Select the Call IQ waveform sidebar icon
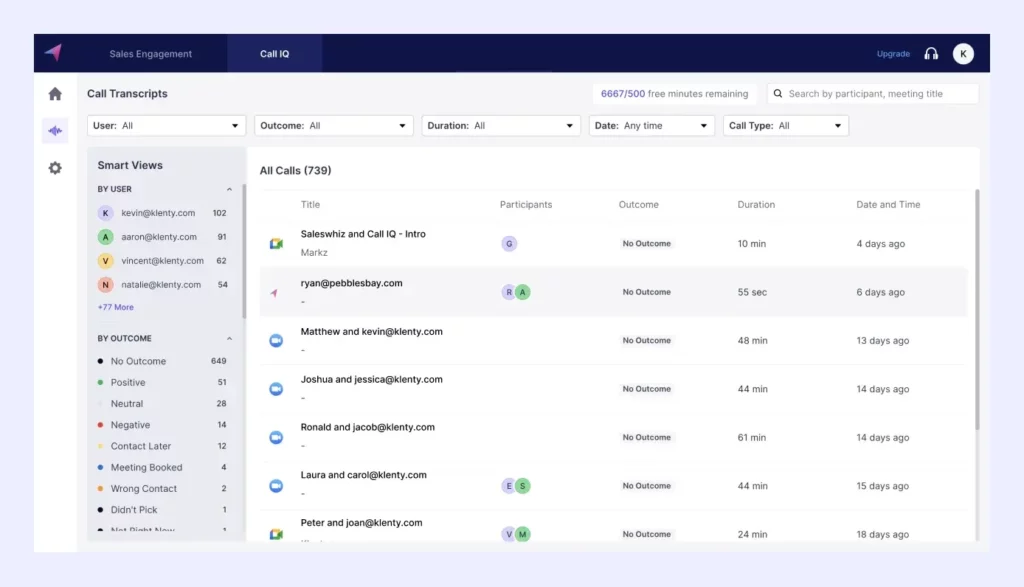Image resolution: width=1024 pixels, height=587 pixels. point(55,131)
